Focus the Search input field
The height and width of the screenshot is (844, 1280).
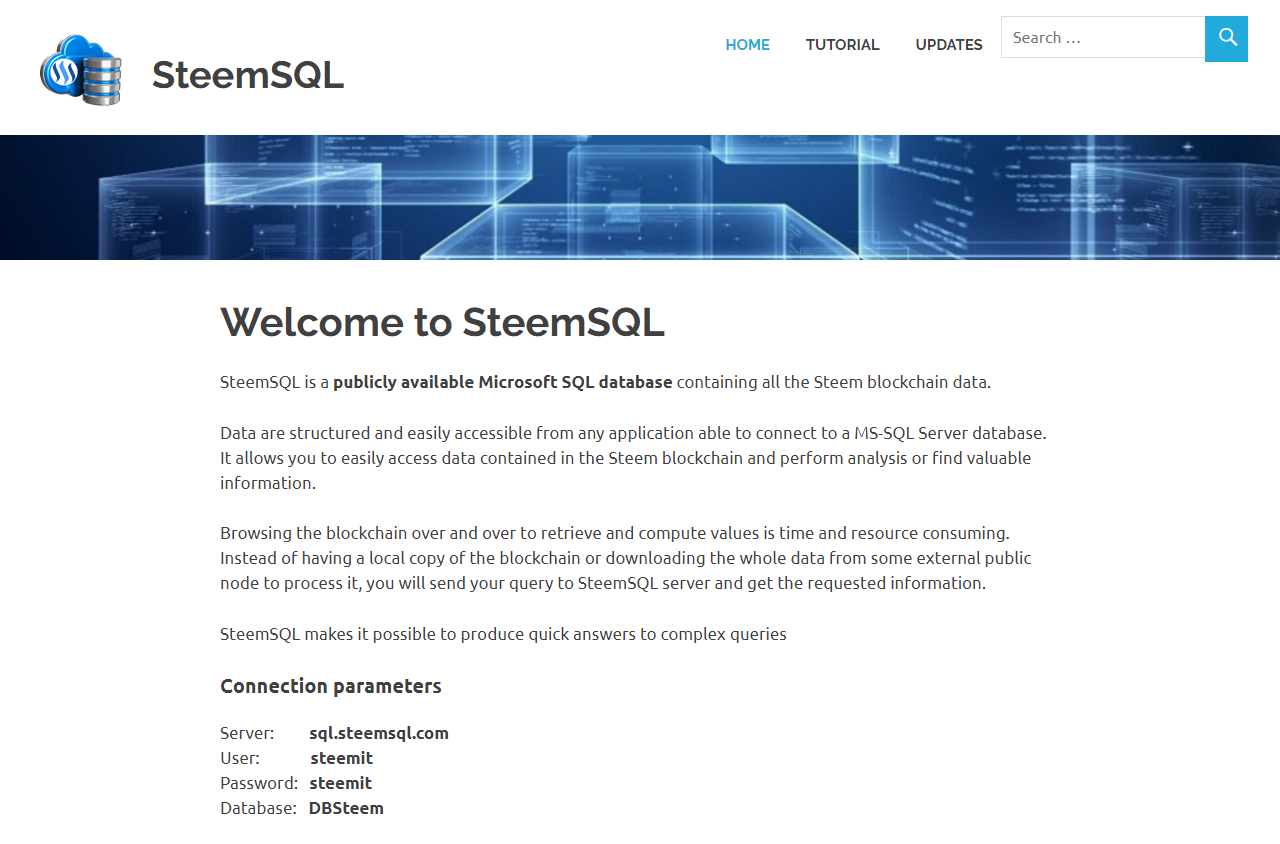(x=1103, y=37)
